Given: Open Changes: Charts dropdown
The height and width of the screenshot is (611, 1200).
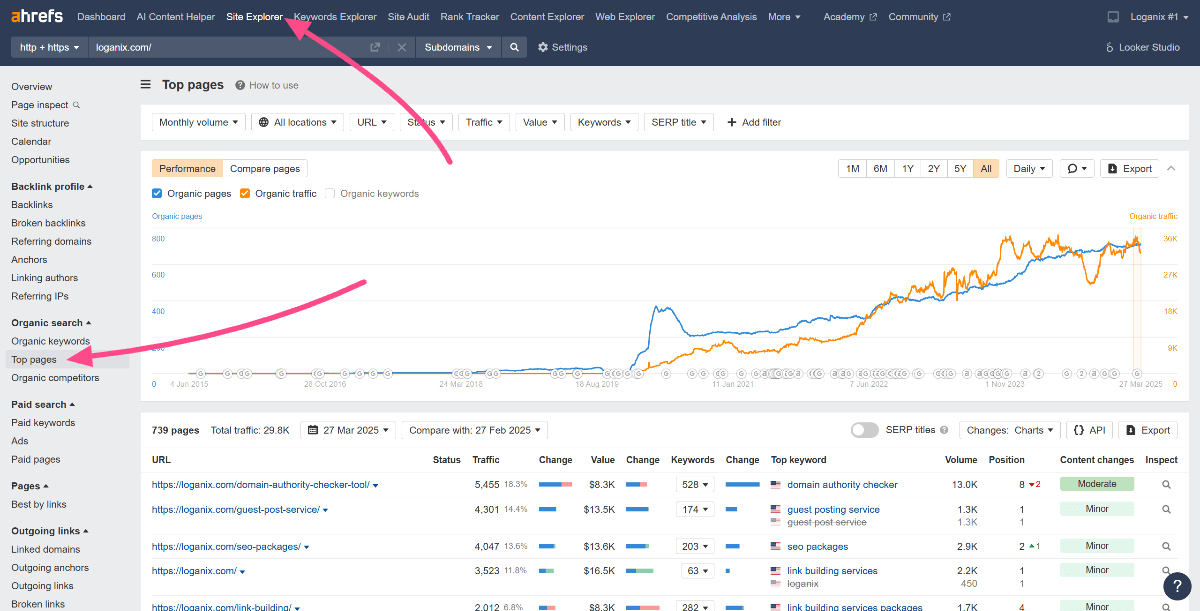Looking at the screenshot, I should (x=1009, y=430).
